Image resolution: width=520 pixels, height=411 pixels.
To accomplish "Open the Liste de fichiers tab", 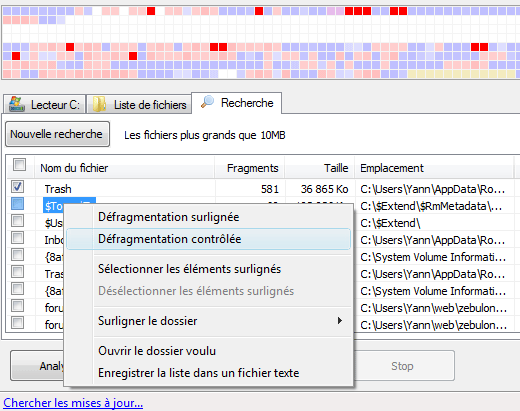I will point(139,104).
